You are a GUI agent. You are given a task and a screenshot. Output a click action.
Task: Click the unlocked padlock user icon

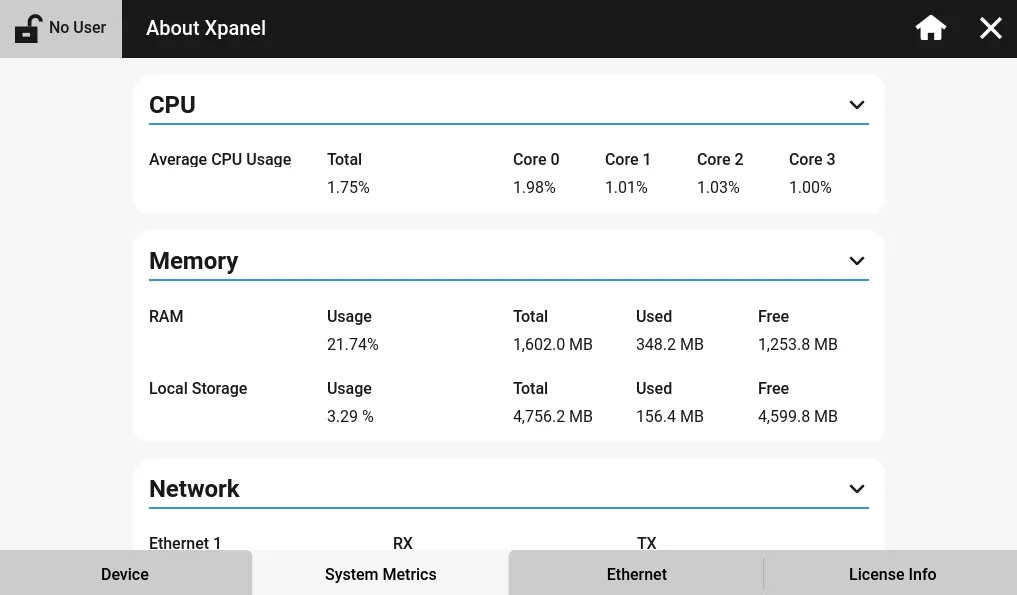pyautogui.click(x=28, y=29)
